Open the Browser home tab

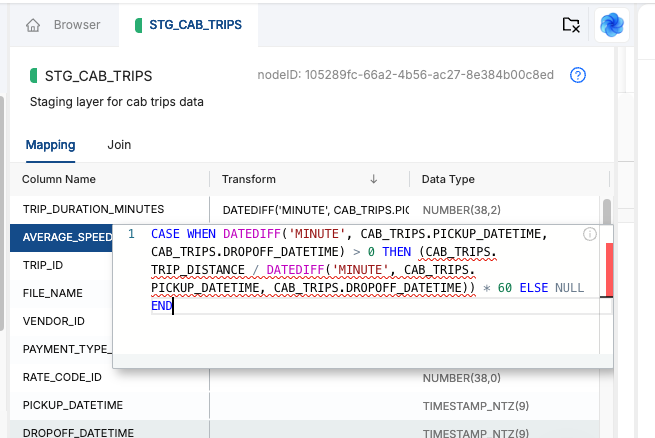tap(64, 25)
